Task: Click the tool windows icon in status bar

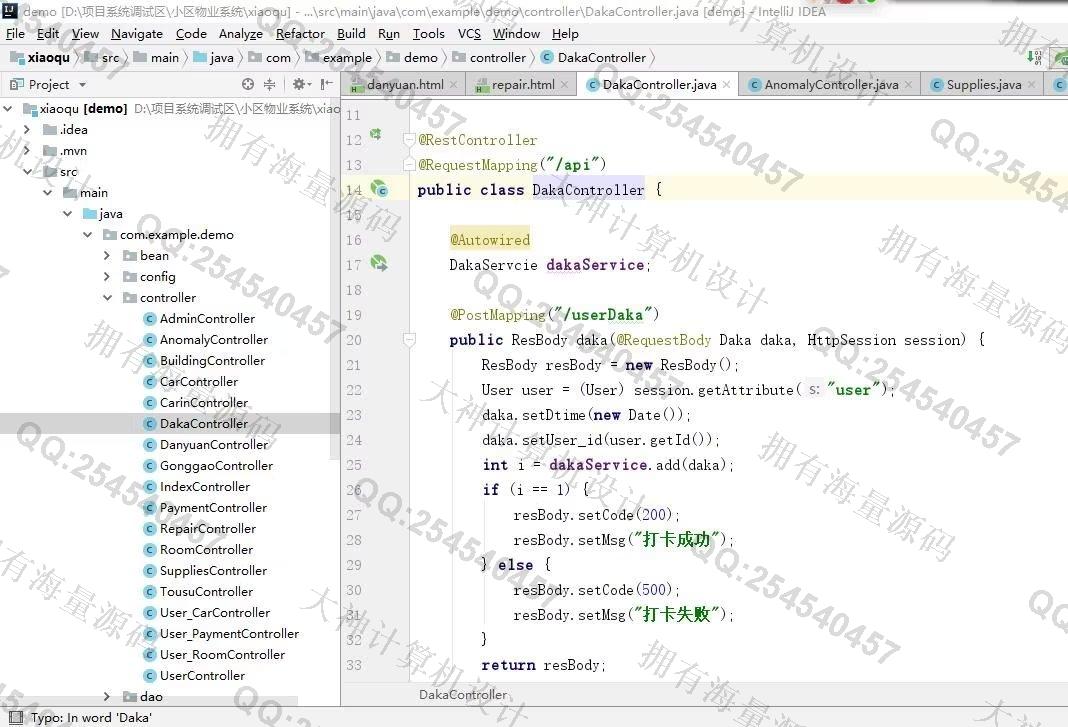Action: pyautogui.click(x=16, y=717)
